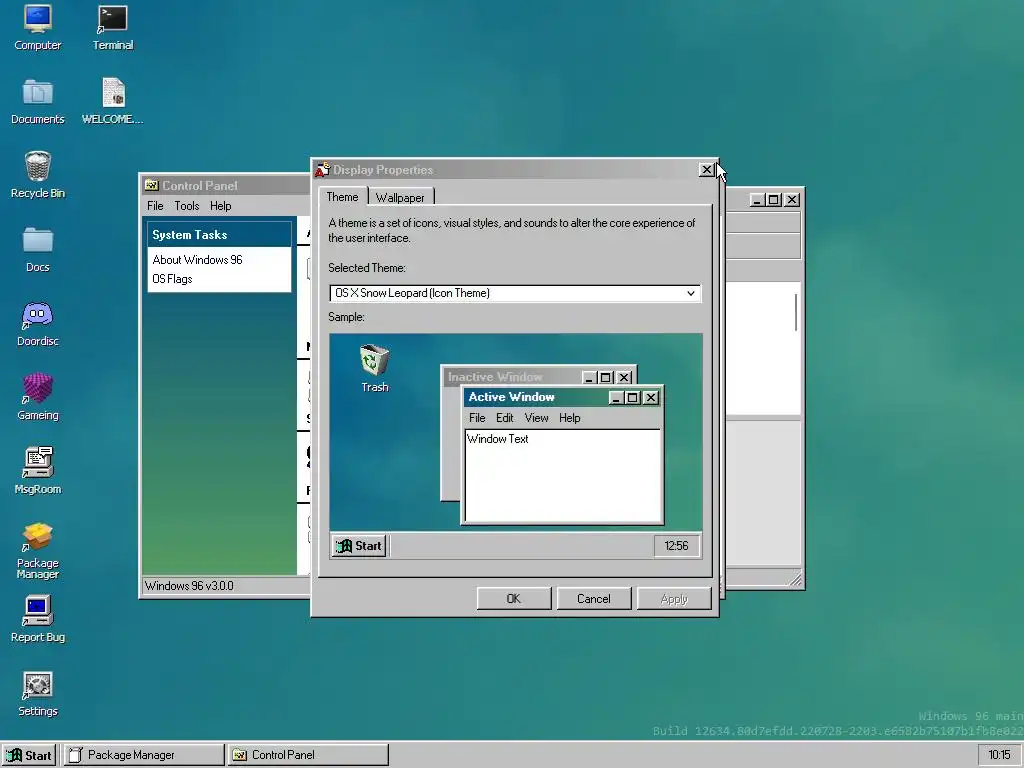This screenshot has width=1024, height=768.
Task: Click OK in Display Properties
Action: pos(514,598)
